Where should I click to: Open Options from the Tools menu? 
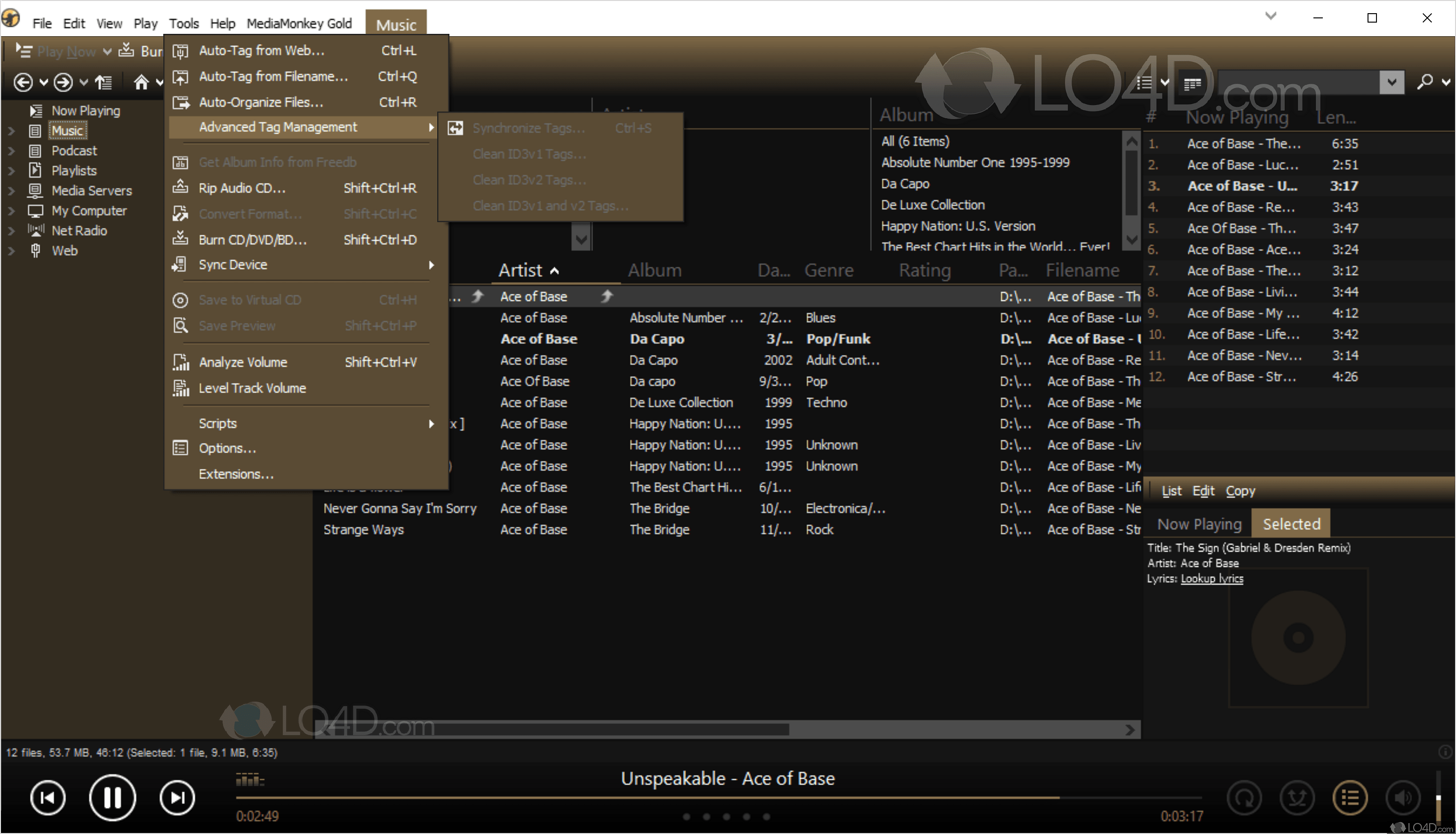pyautogui.click(x=227, y=448)
